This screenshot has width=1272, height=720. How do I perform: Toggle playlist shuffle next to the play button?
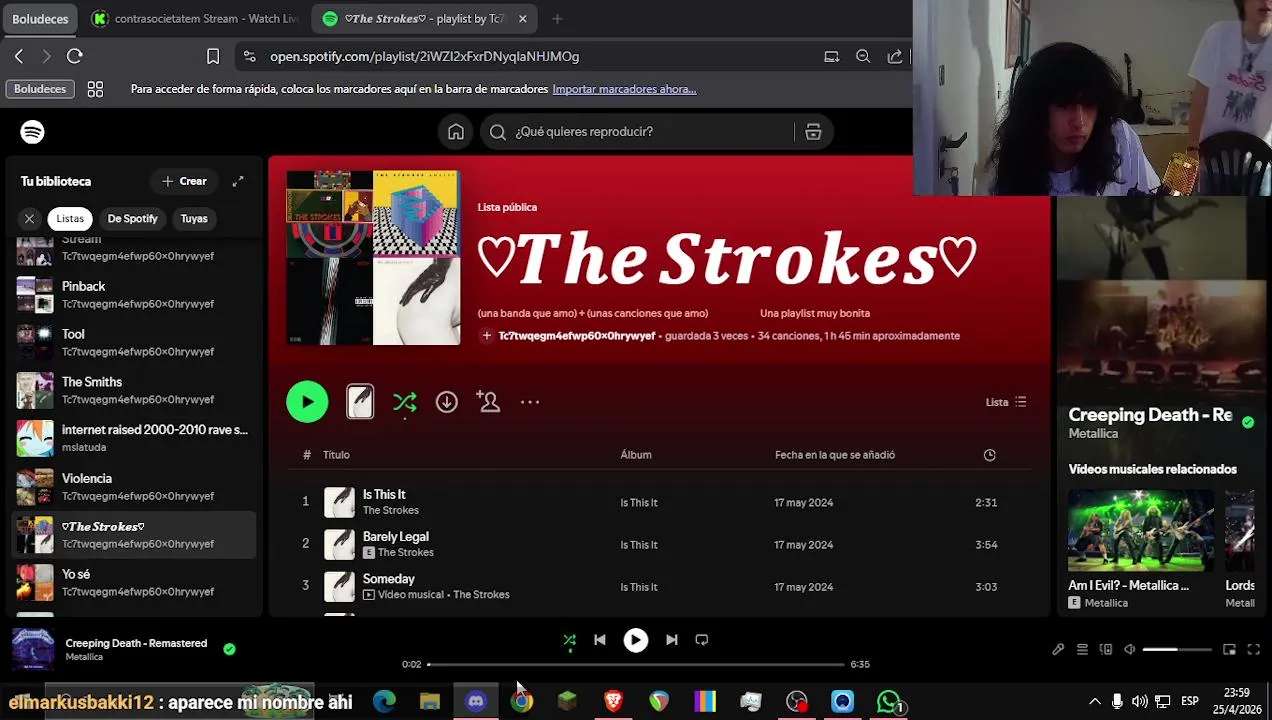pyautogui.click(x=404, y=402)
